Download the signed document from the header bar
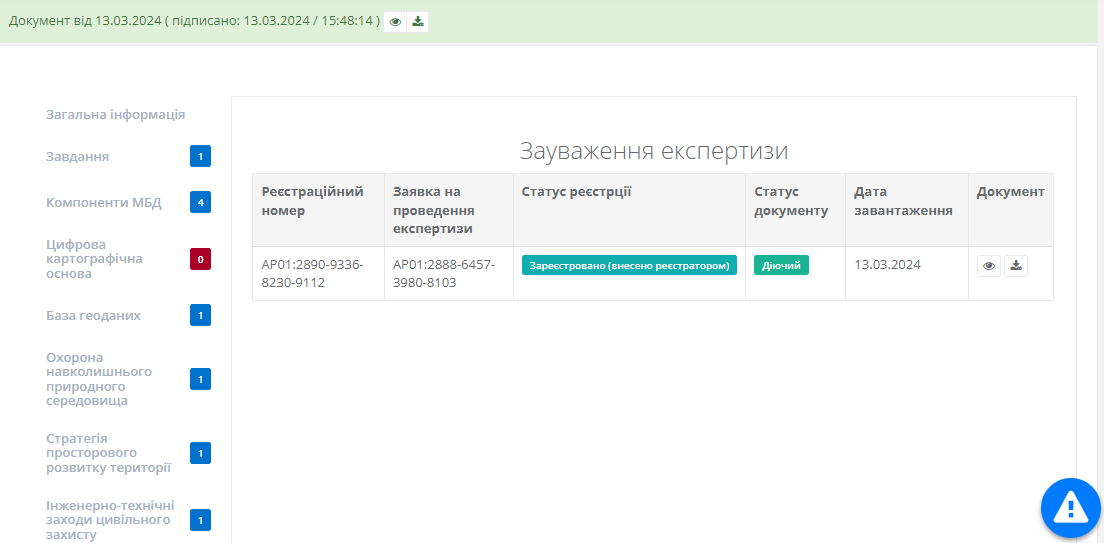Viewport: 1104px width, 543px height. coord(417,22)
